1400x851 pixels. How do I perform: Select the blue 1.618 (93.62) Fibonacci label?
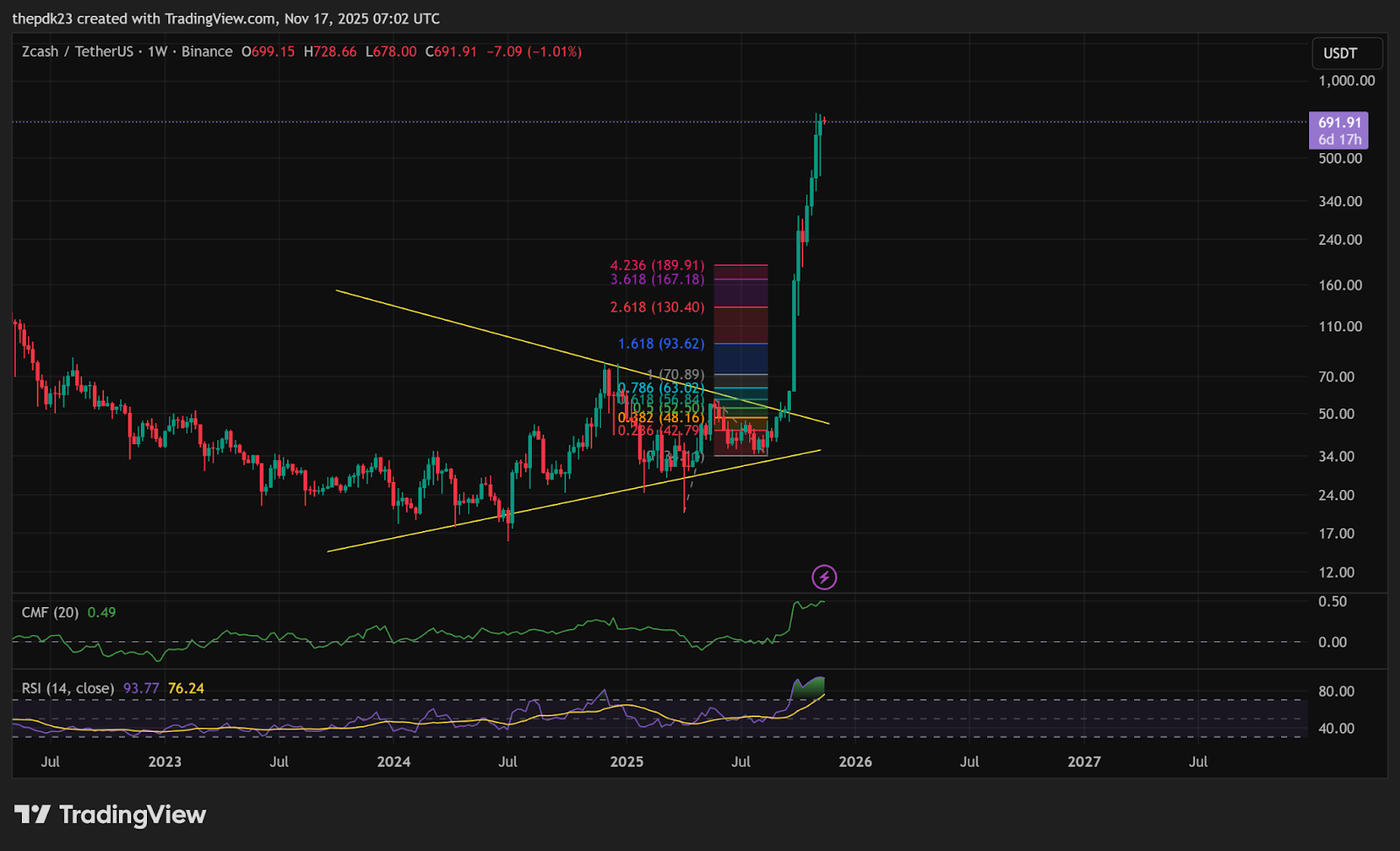(x=661, y=344)
